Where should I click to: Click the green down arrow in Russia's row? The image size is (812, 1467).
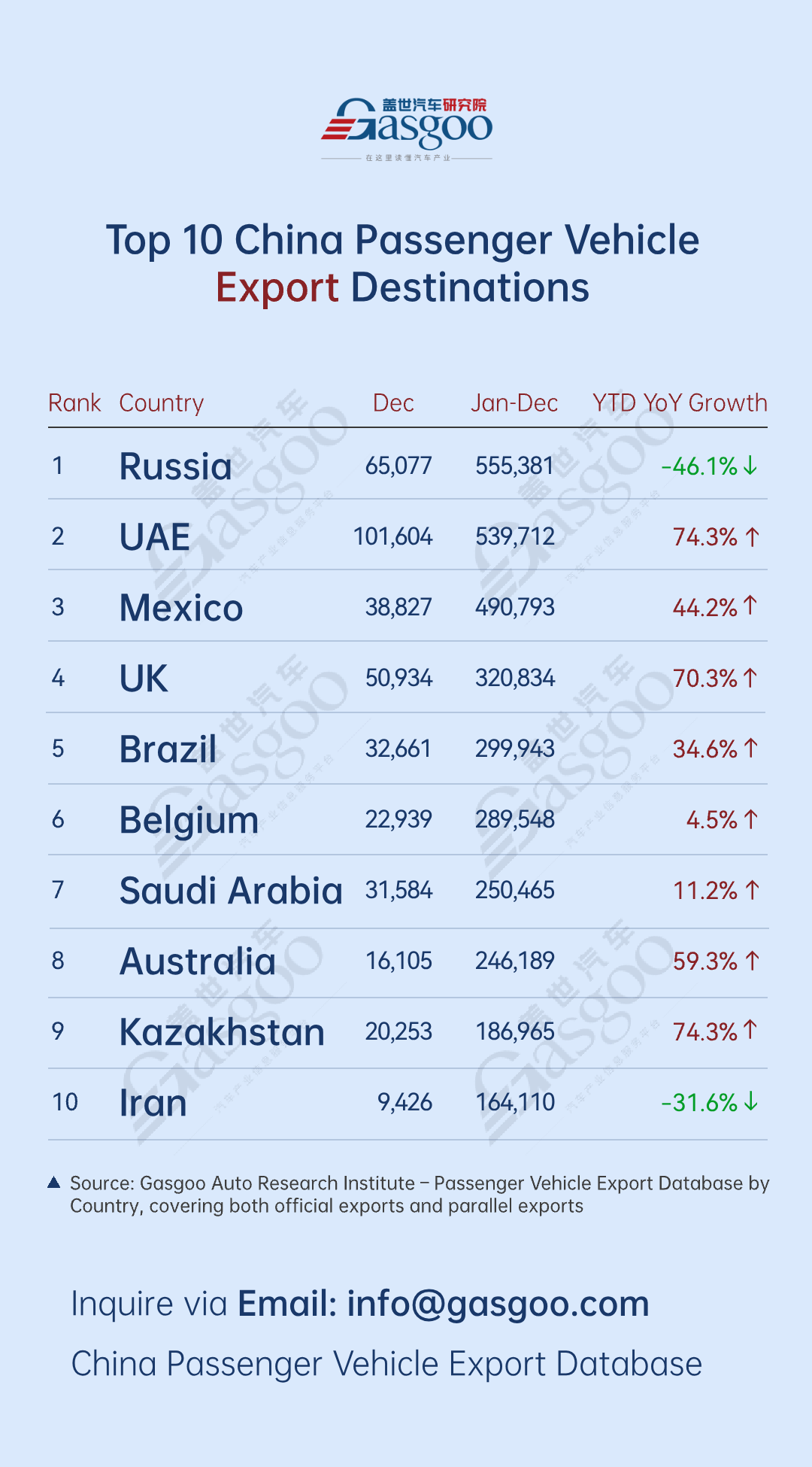tap(750, 466)
